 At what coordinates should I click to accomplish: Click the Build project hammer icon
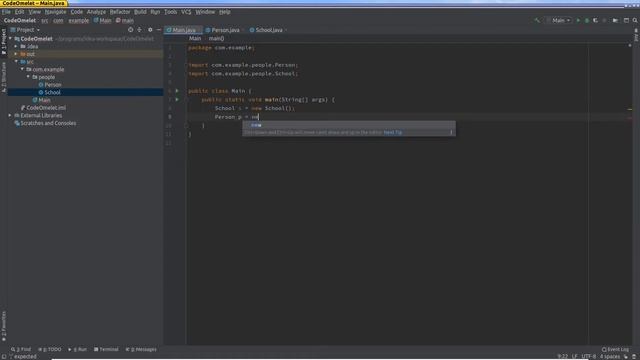coord(537,20)
